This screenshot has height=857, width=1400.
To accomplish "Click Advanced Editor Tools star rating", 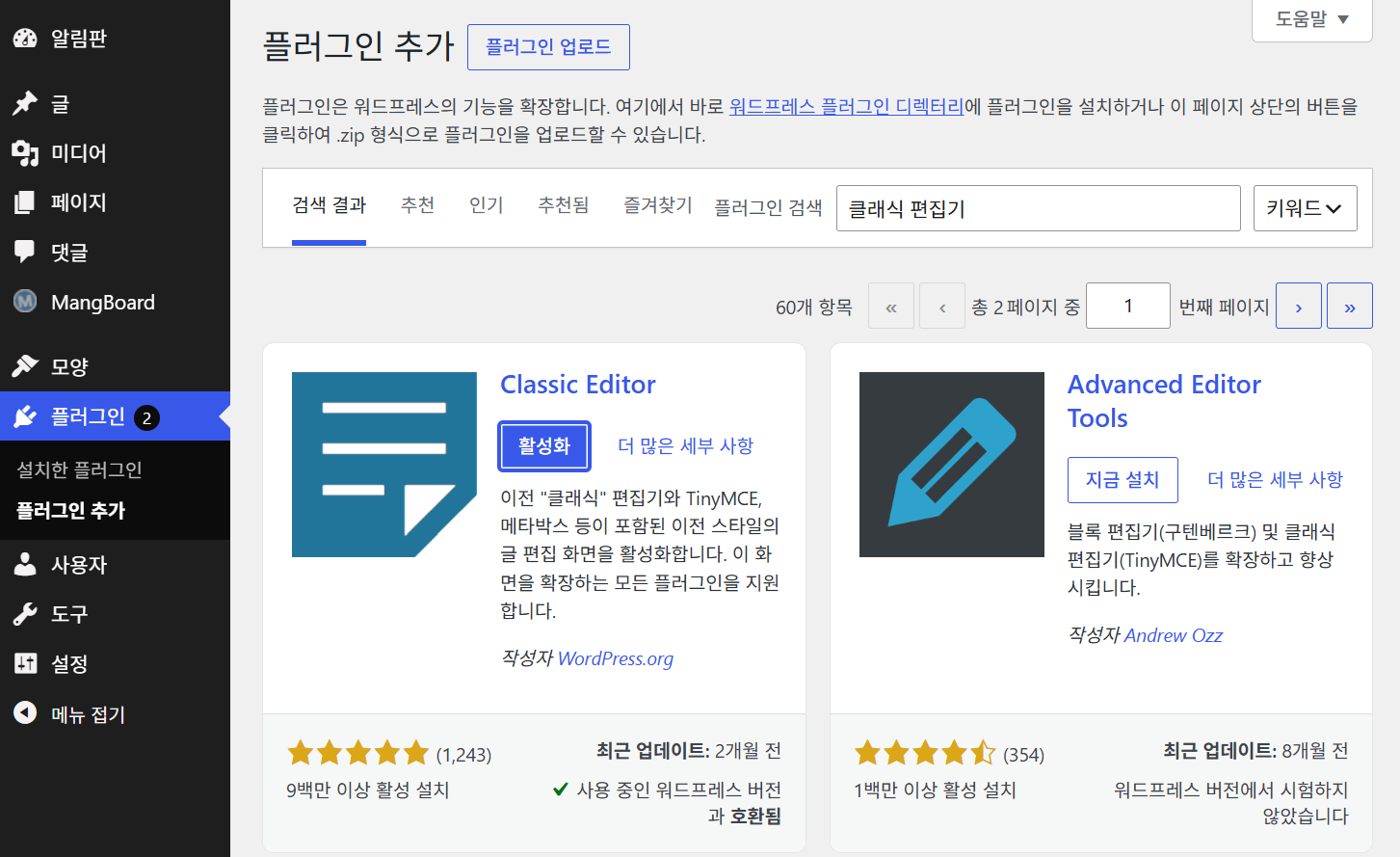I will click(x=925, y=753).
